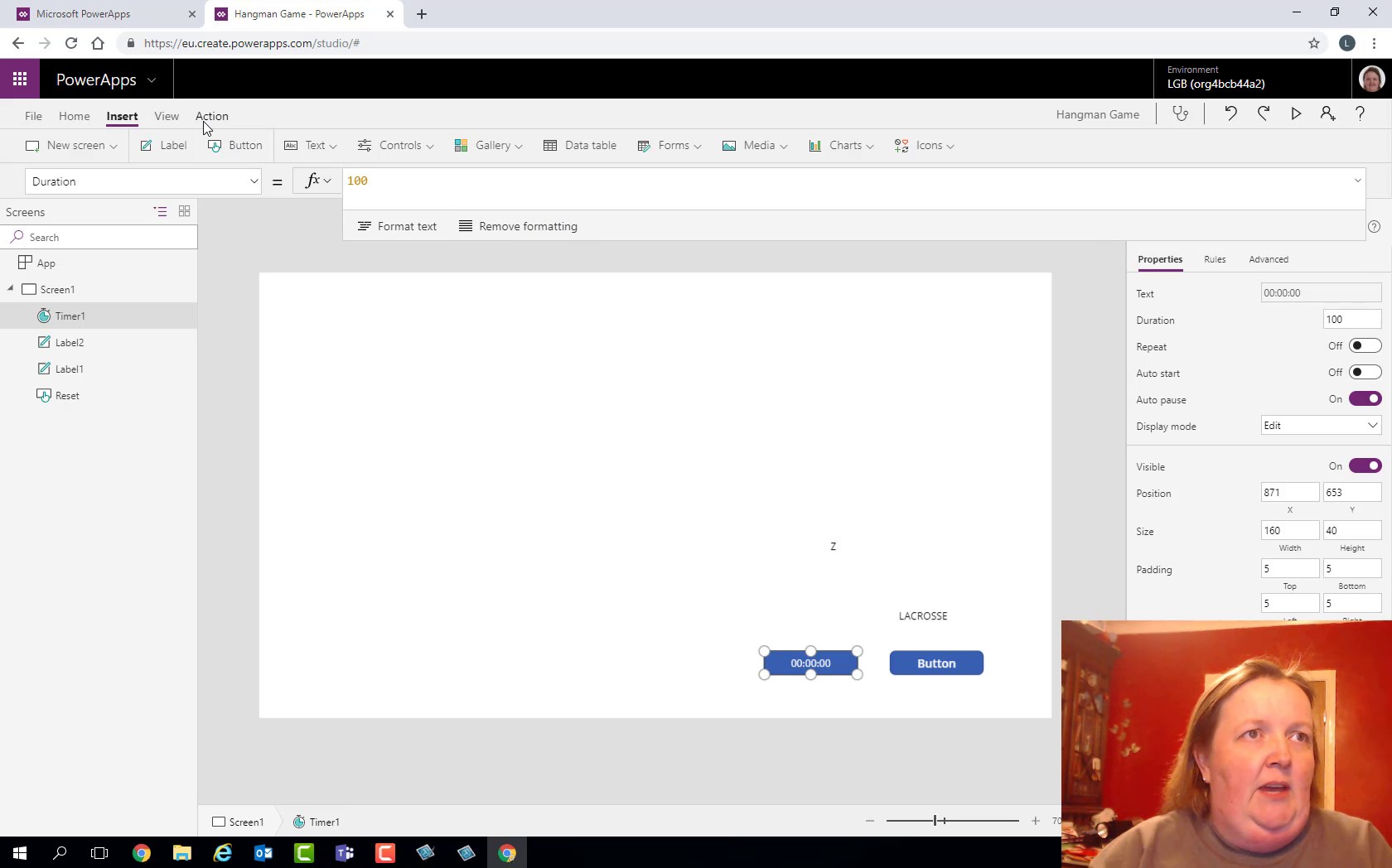Switch to the Rules tab
The image size is (1392, 868).
pos(1215,259)
